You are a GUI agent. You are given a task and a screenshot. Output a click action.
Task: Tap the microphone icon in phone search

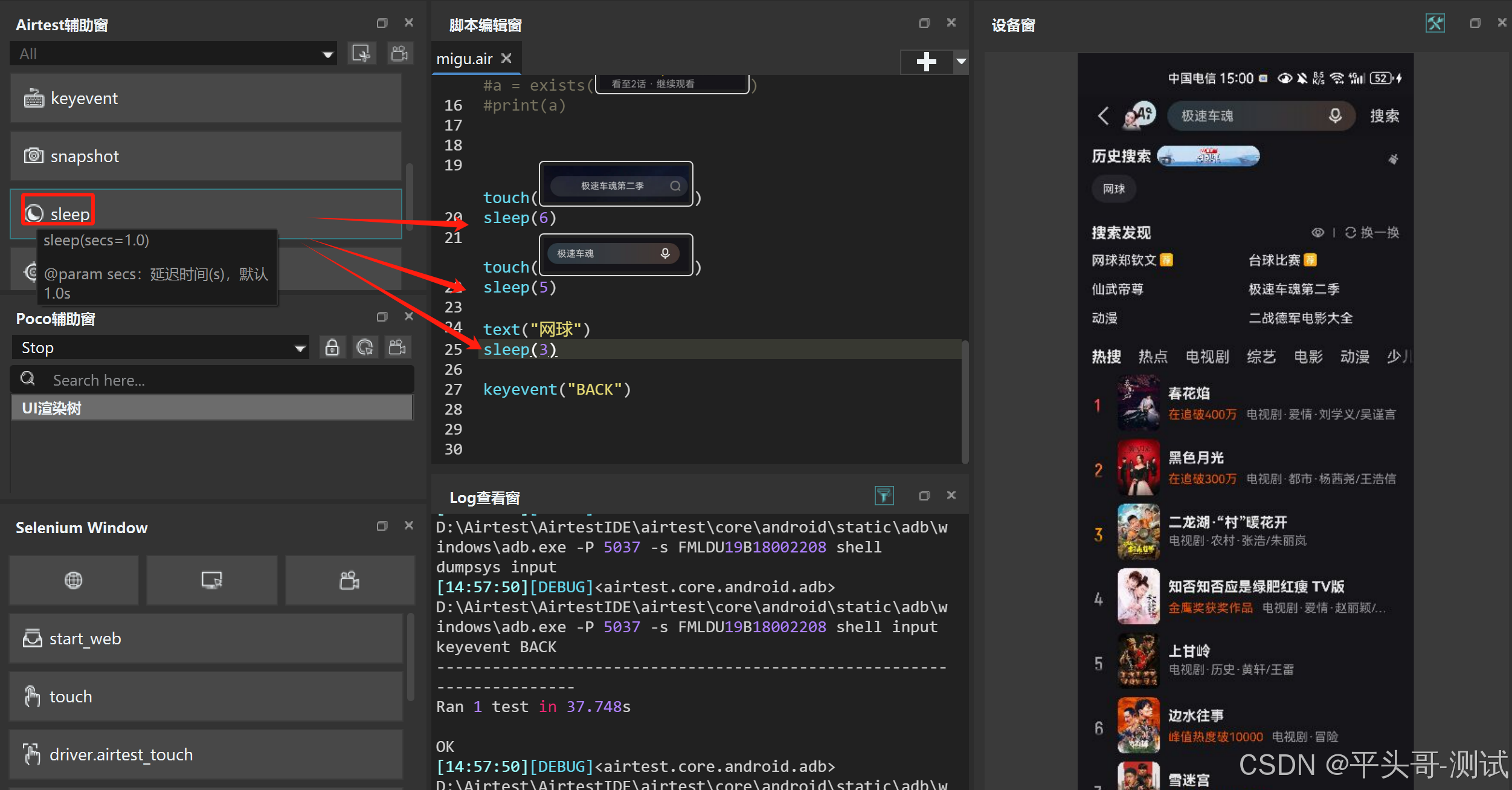pyautogui.click(x=1335, y=115)
